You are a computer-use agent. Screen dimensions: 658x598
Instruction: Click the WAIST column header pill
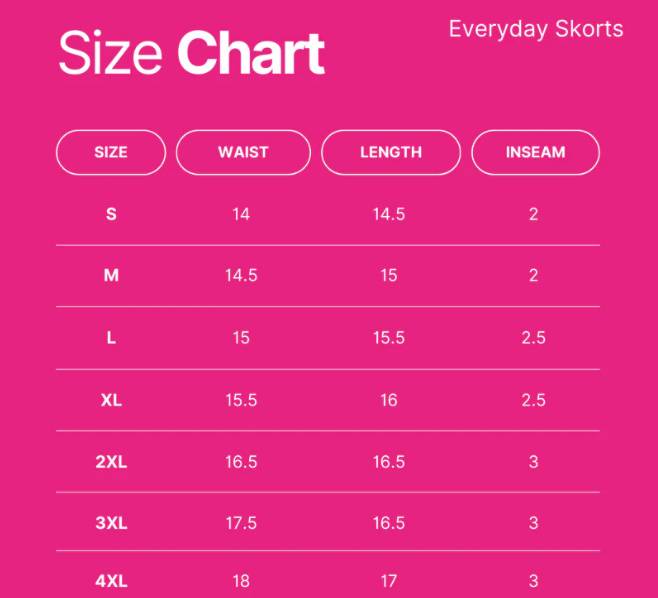click(243, 153)
